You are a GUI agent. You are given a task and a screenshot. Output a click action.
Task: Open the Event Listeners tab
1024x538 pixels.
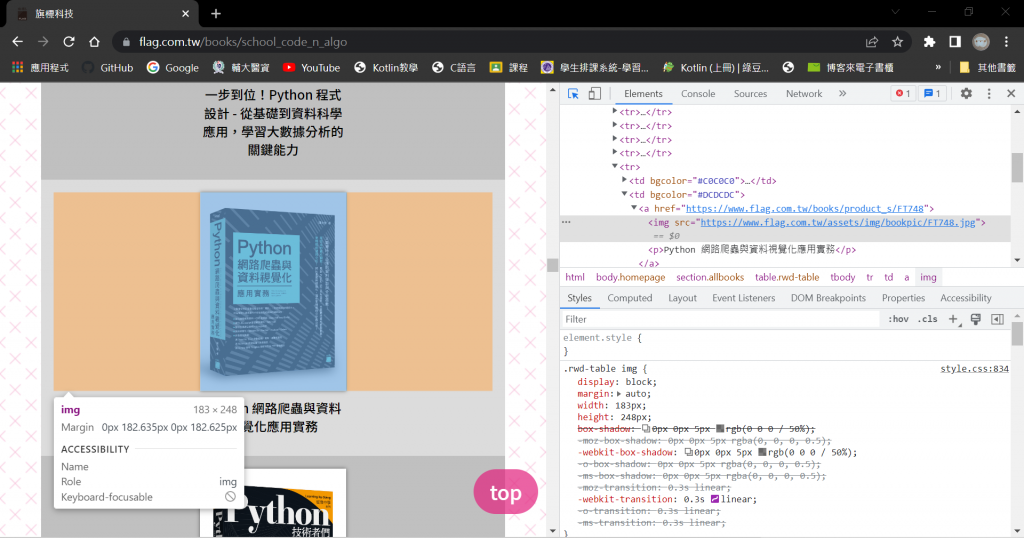(743, 298)
